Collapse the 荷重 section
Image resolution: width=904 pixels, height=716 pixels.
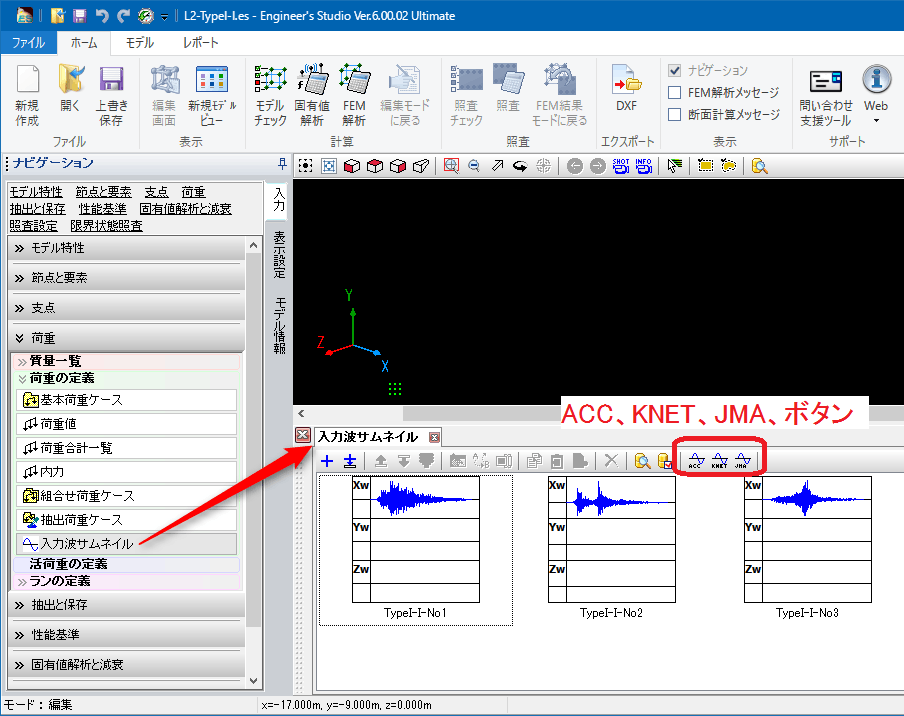[127, 338]
